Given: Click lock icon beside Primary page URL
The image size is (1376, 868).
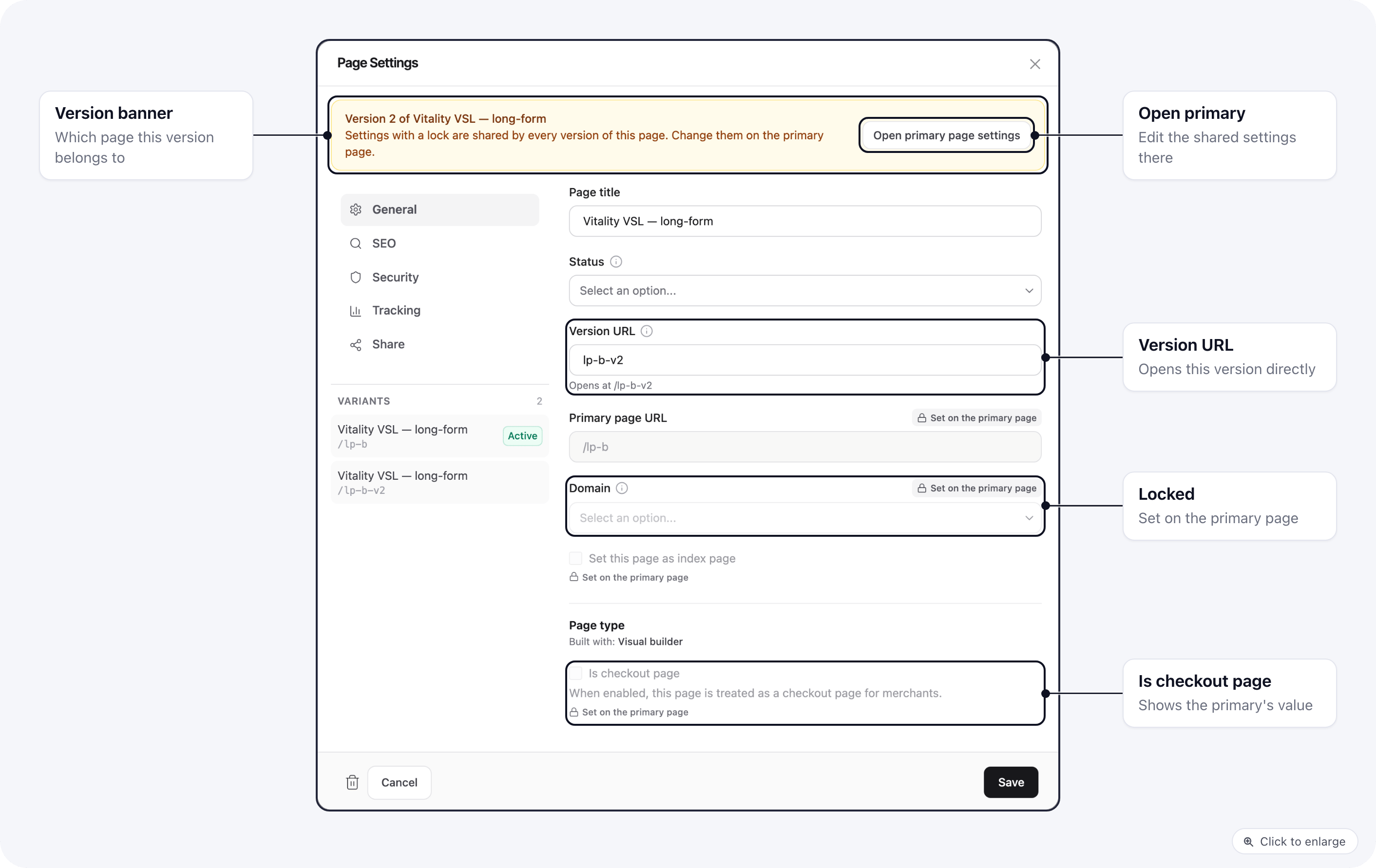Looking at the screenshot, I should pyautogui.click(x=921, y=418).
